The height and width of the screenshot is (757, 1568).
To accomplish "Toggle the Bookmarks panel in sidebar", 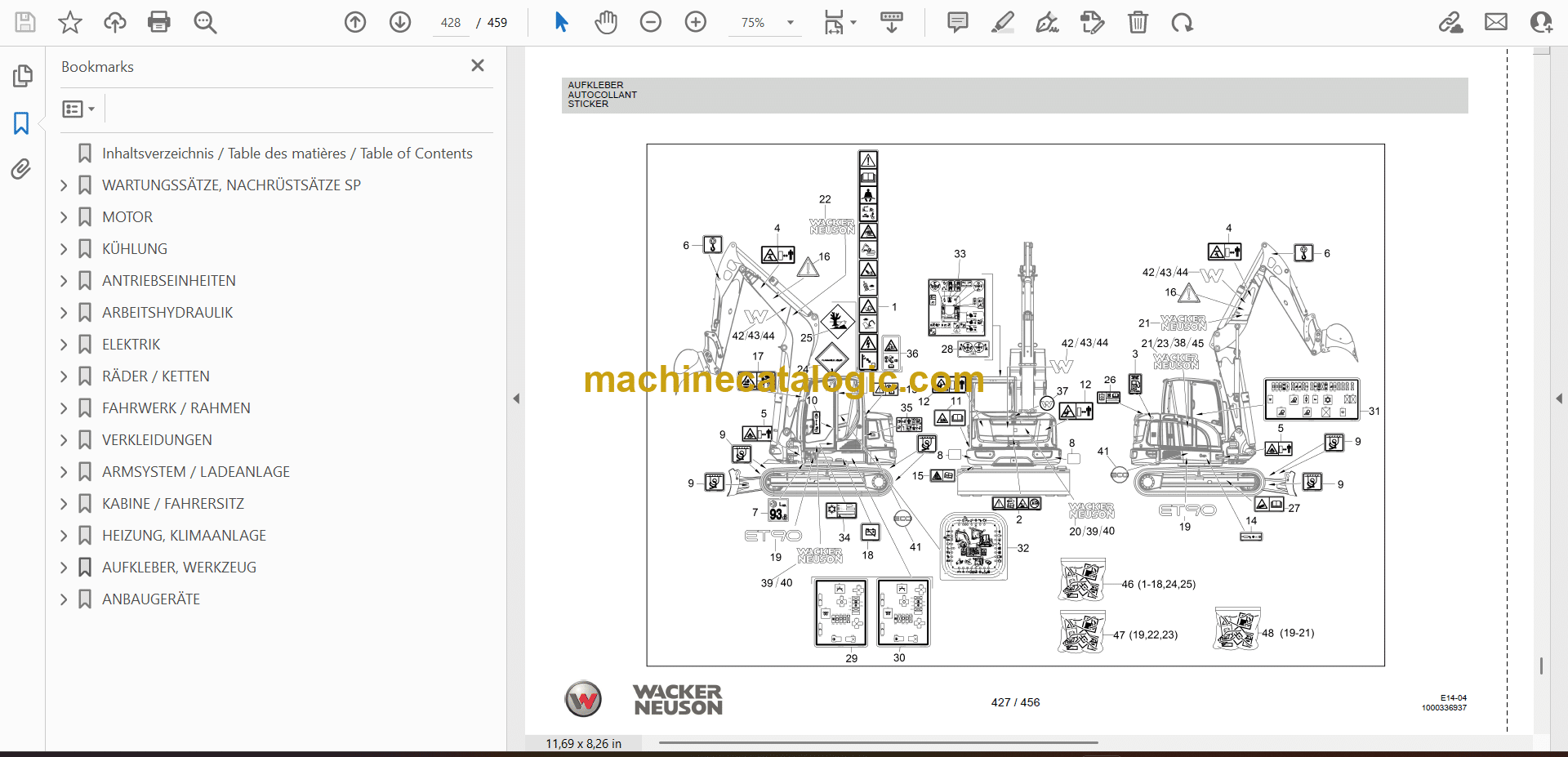I will pos(21,123).
